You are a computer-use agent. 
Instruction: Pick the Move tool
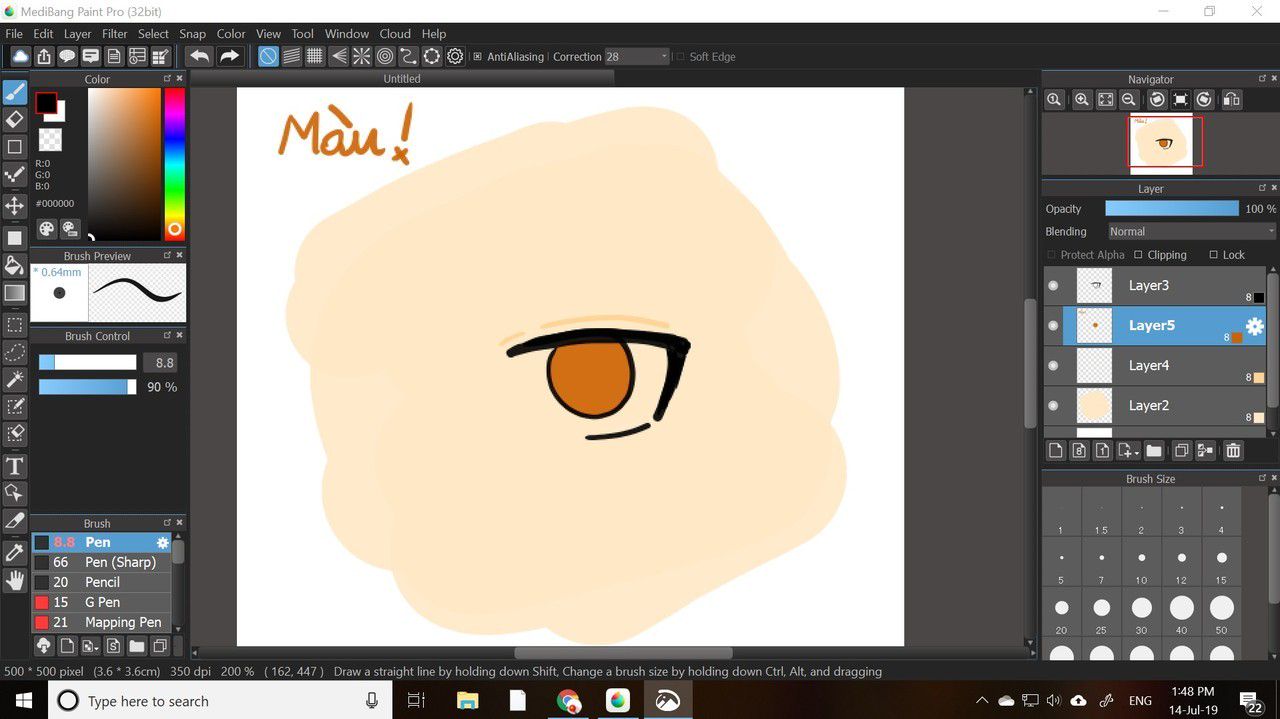pos(15,206)
